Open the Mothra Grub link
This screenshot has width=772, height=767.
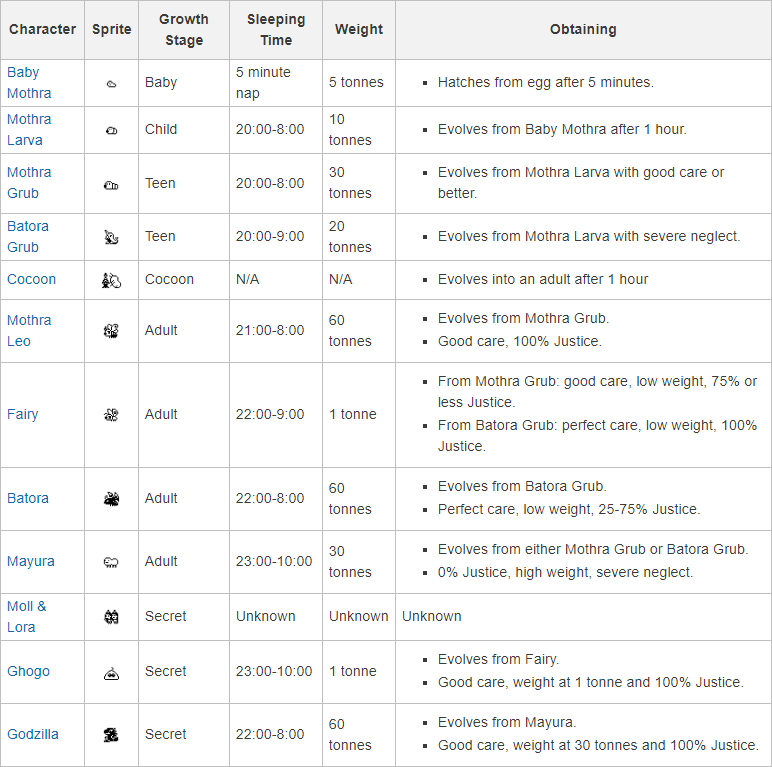point(28,182)
